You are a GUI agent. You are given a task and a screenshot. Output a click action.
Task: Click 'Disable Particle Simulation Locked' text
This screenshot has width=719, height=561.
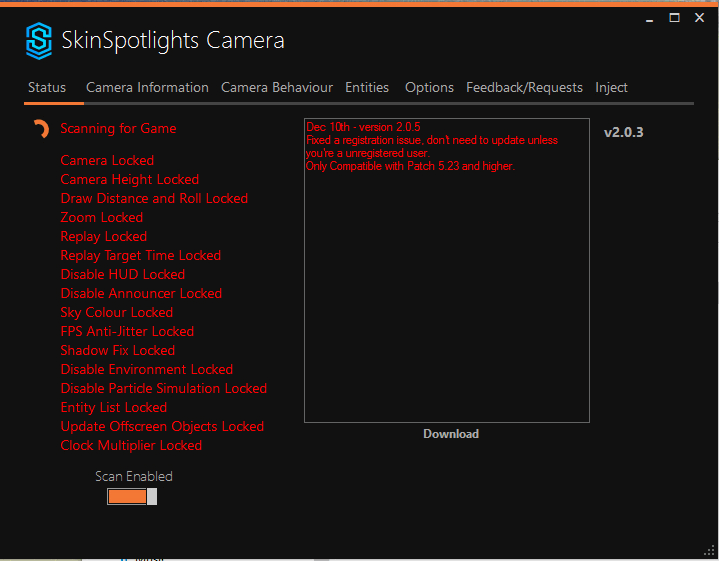[x=164, y=389]
